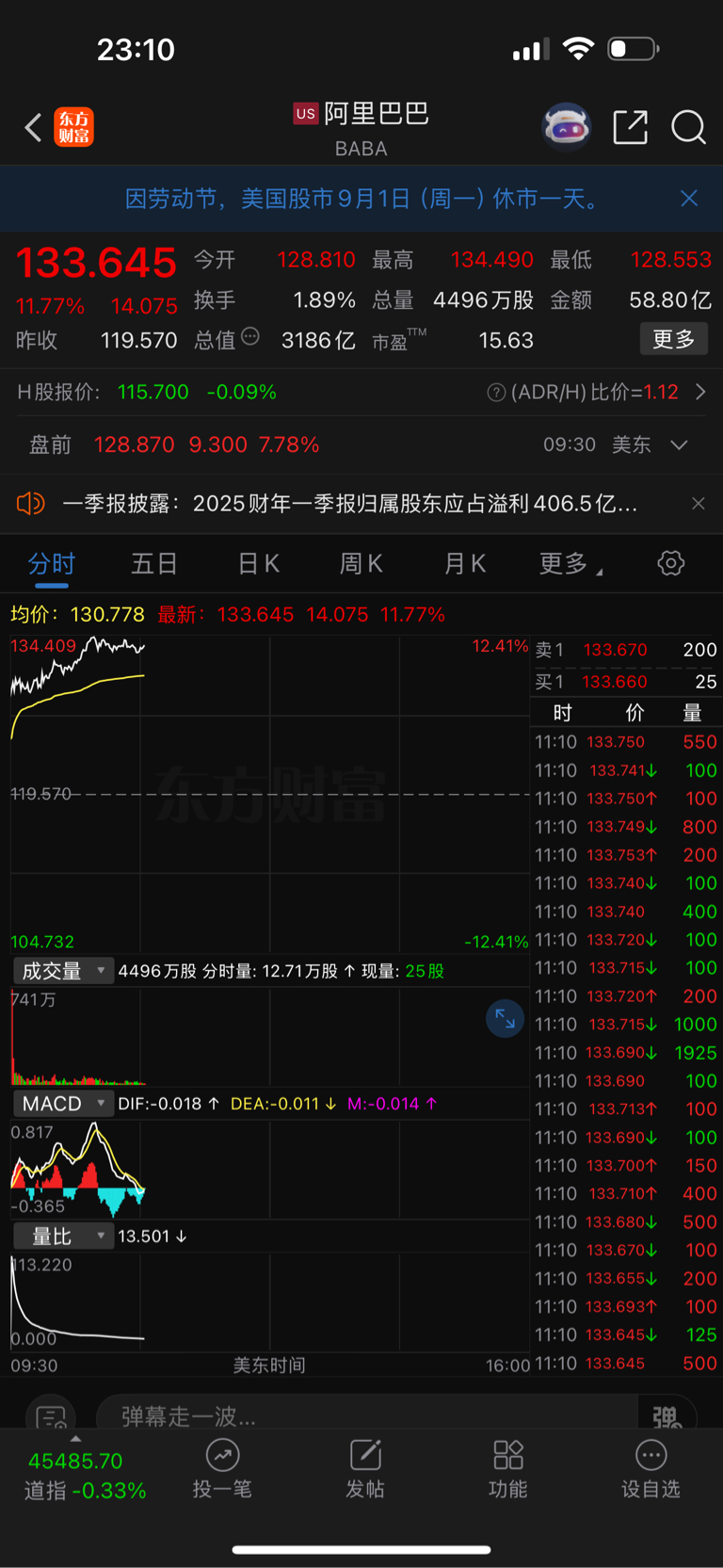Tap the trade row with volume 800

coord(626,827)
